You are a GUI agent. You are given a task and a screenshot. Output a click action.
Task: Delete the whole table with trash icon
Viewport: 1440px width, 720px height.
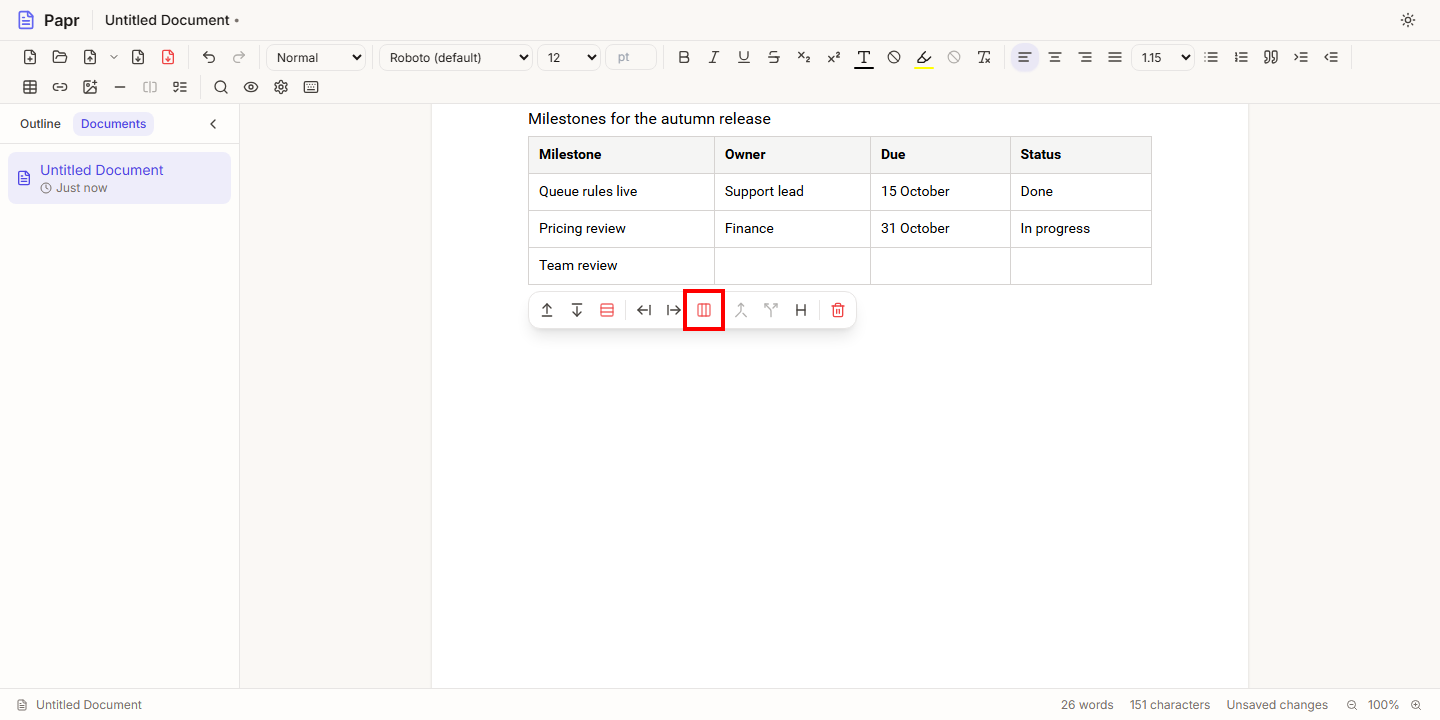click(838, 310)
